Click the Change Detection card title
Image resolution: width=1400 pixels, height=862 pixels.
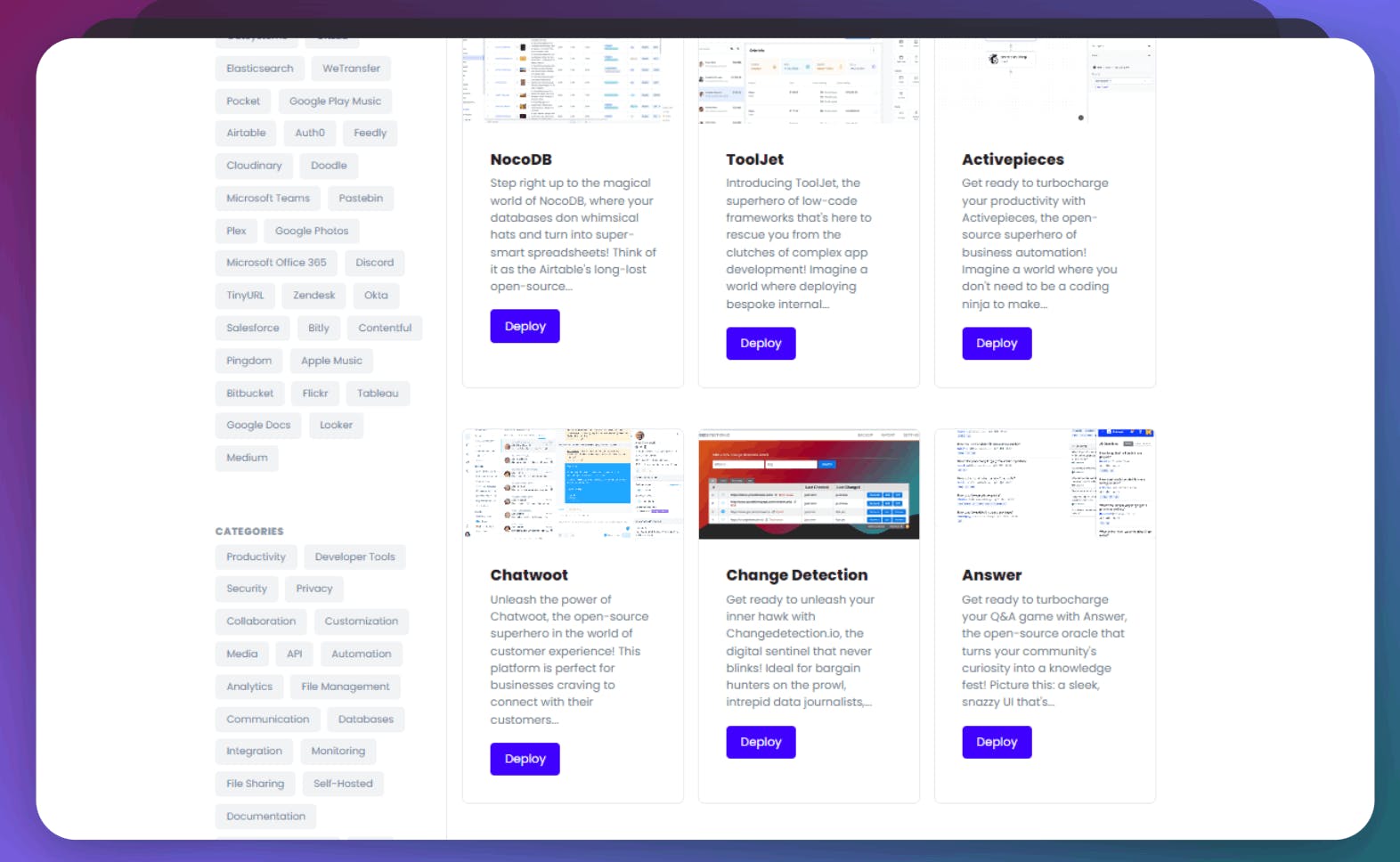796,575
